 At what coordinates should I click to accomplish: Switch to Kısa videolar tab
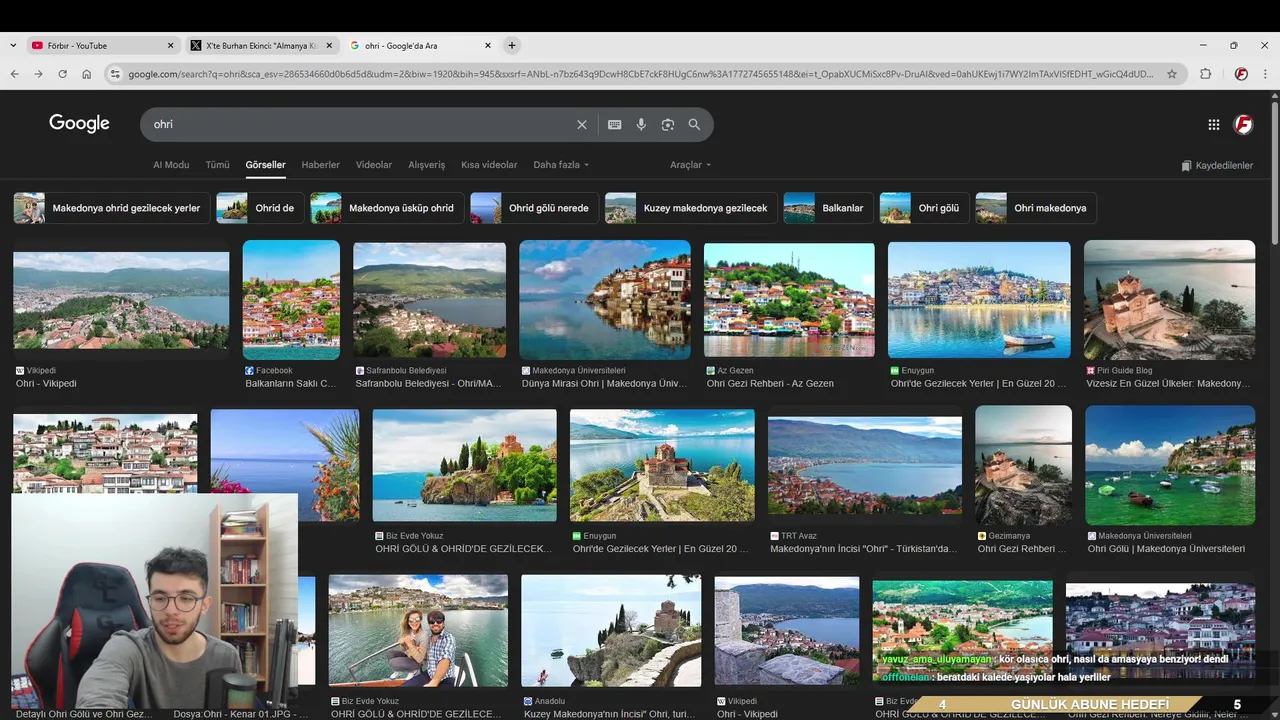coord(489,165)
